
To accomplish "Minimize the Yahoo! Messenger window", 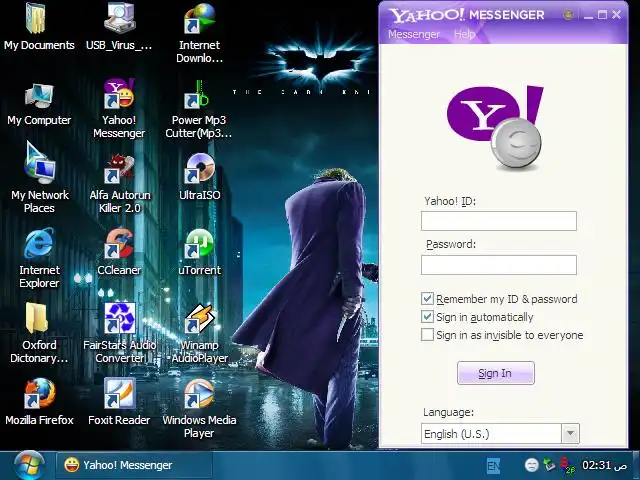I will 588,16.
